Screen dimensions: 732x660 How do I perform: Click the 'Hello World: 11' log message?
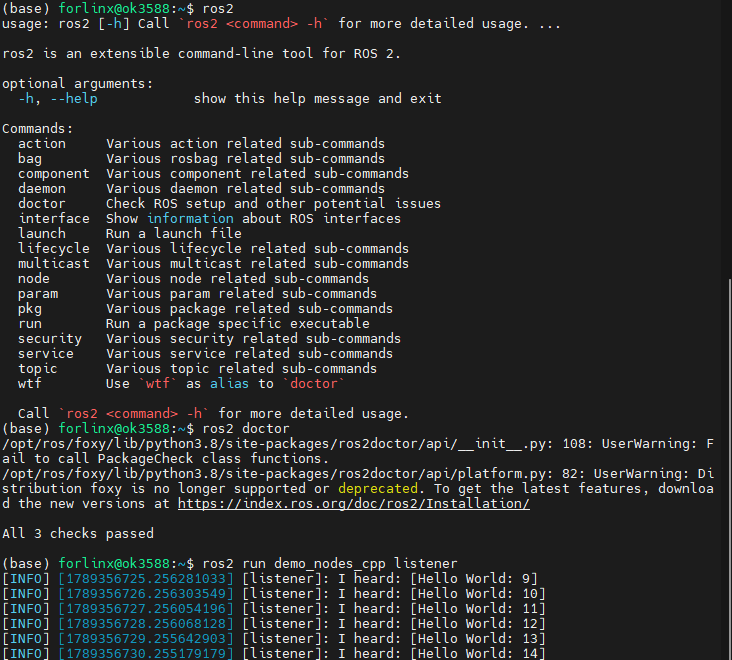[x=478, y=609]
